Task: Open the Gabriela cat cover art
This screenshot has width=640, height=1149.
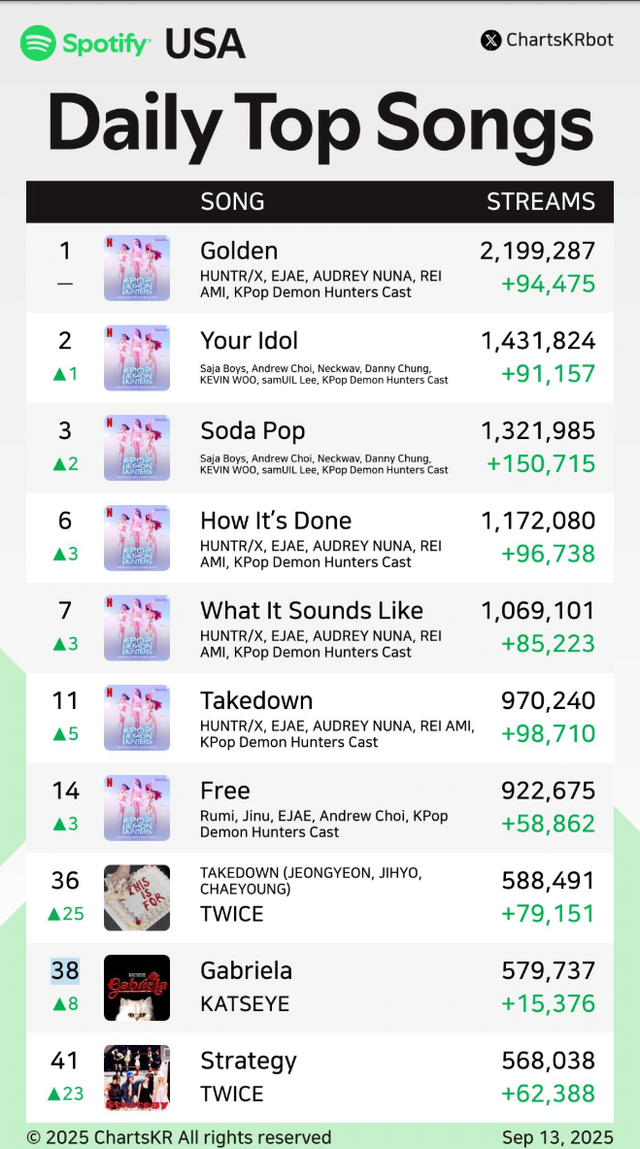Action: pyautogui.click(x=137, y=988)
